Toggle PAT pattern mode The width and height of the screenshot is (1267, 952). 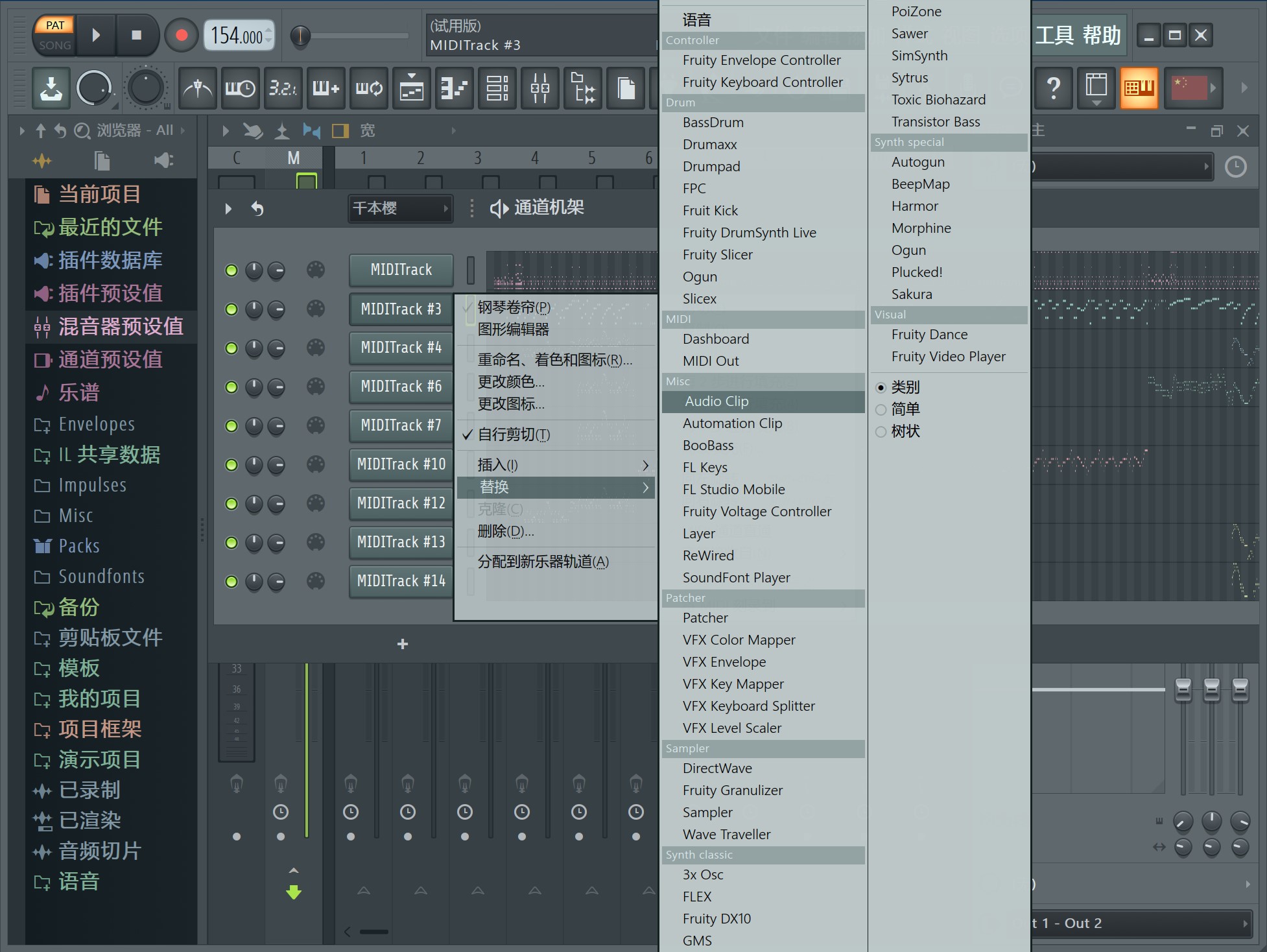[55, 25]
